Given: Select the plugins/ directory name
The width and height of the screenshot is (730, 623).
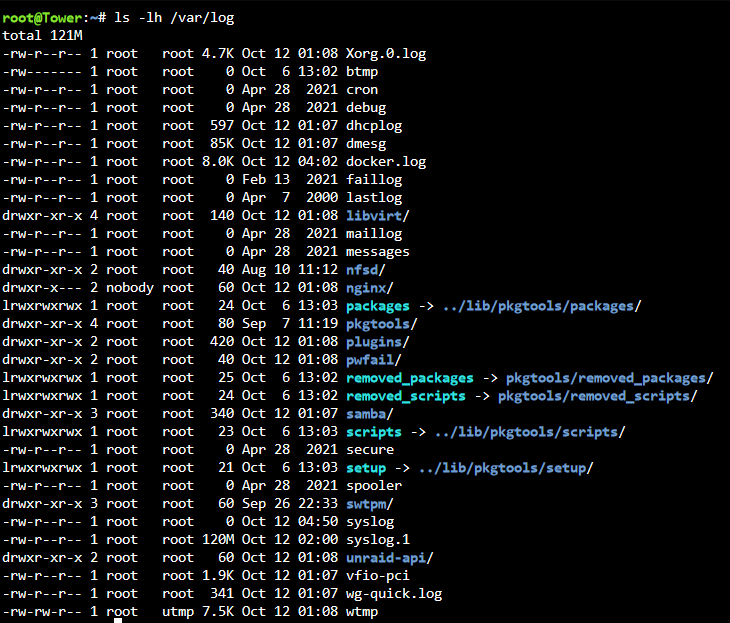Looking at the screenshot, I should coord(378,342).
